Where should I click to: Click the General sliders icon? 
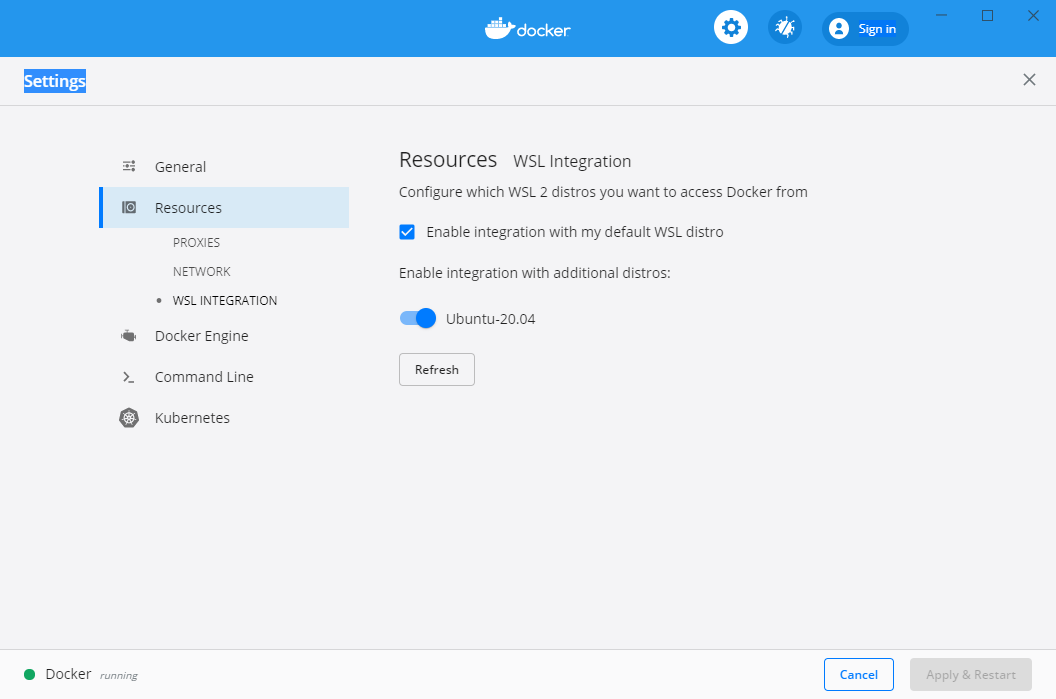[129, 166]
